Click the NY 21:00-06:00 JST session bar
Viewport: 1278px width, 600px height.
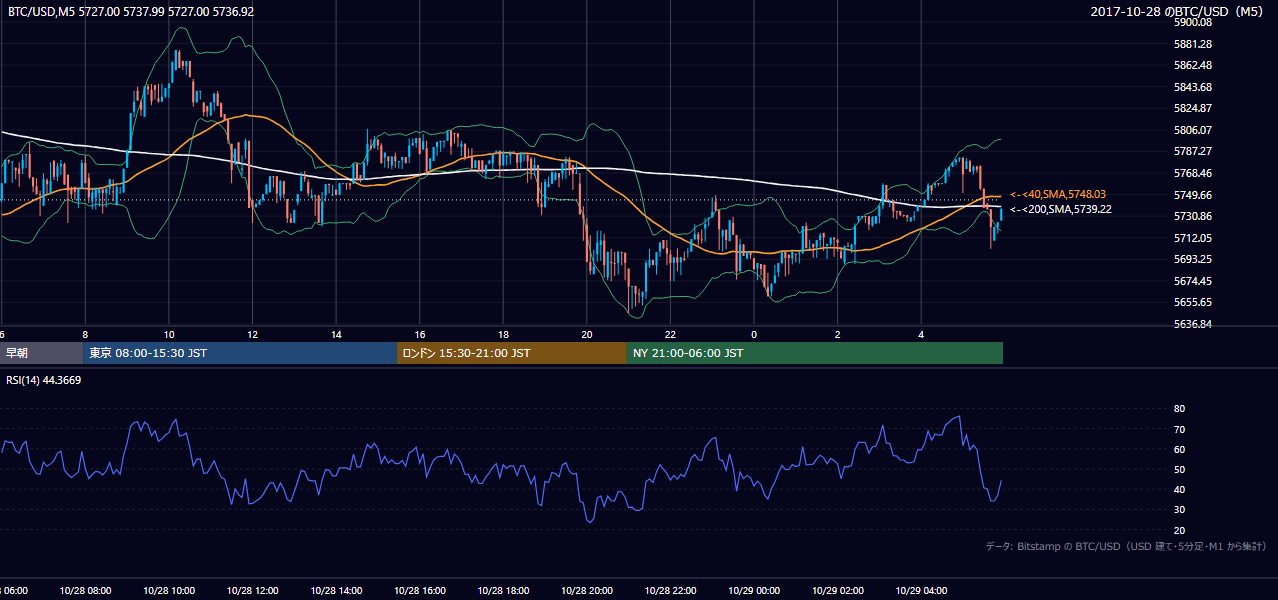(x=814, y=353)
